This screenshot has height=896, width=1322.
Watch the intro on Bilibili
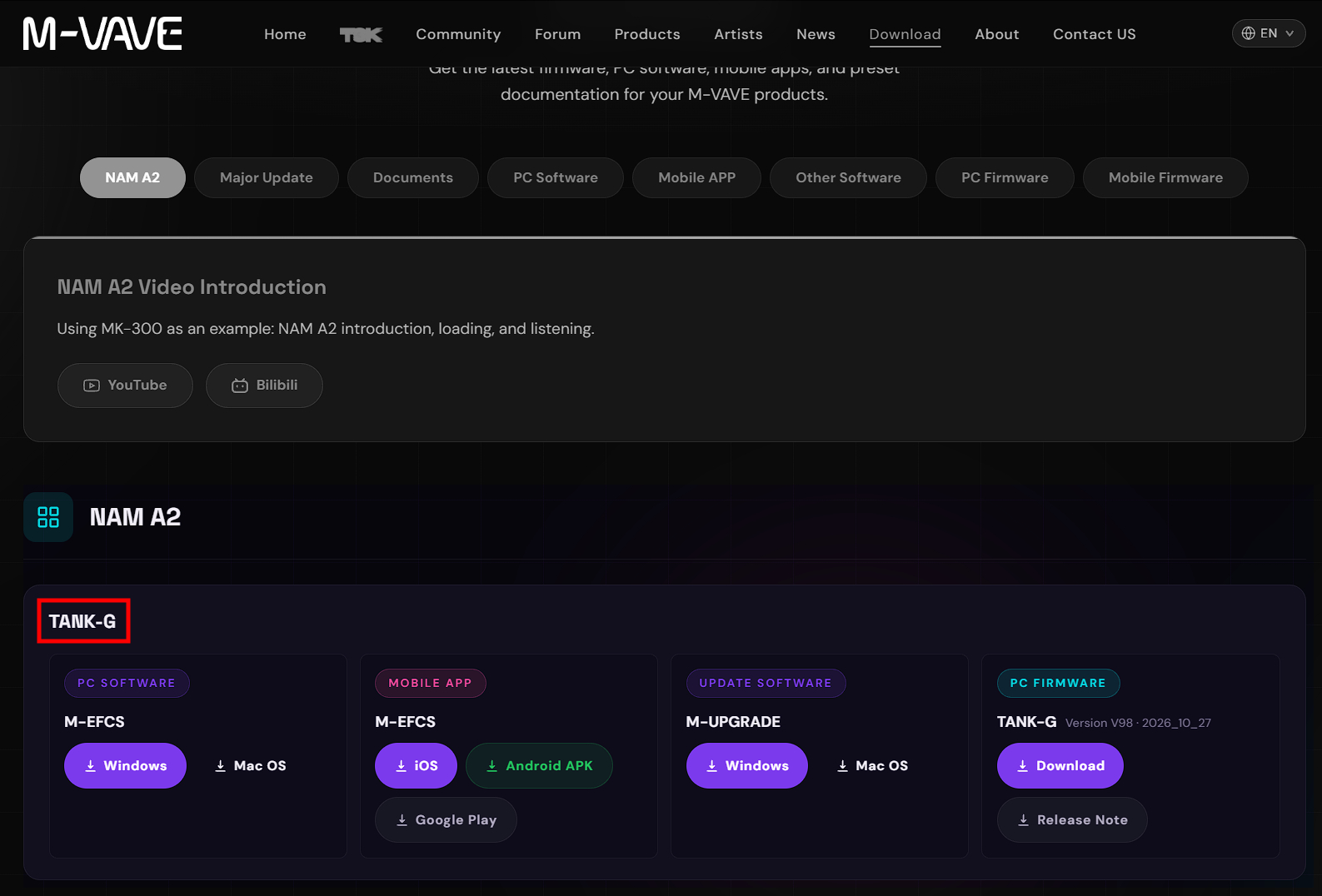point(264,386)
